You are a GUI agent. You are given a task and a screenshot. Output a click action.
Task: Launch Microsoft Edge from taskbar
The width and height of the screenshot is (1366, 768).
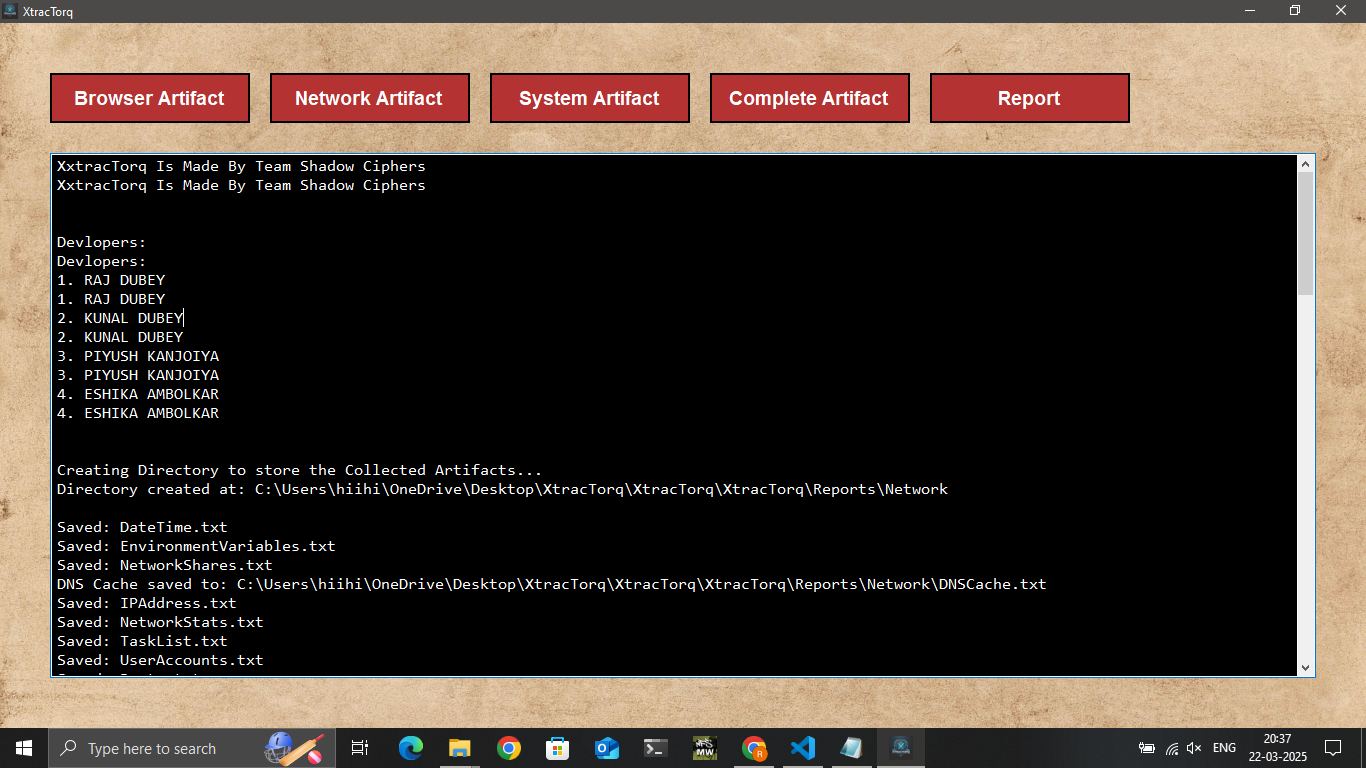(411, 748)
